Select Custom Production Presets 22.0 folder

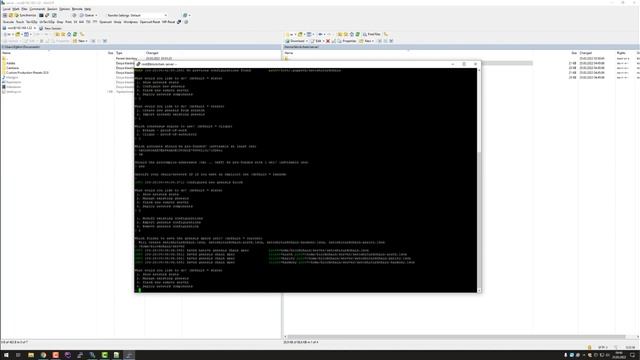tap(27, 73)
